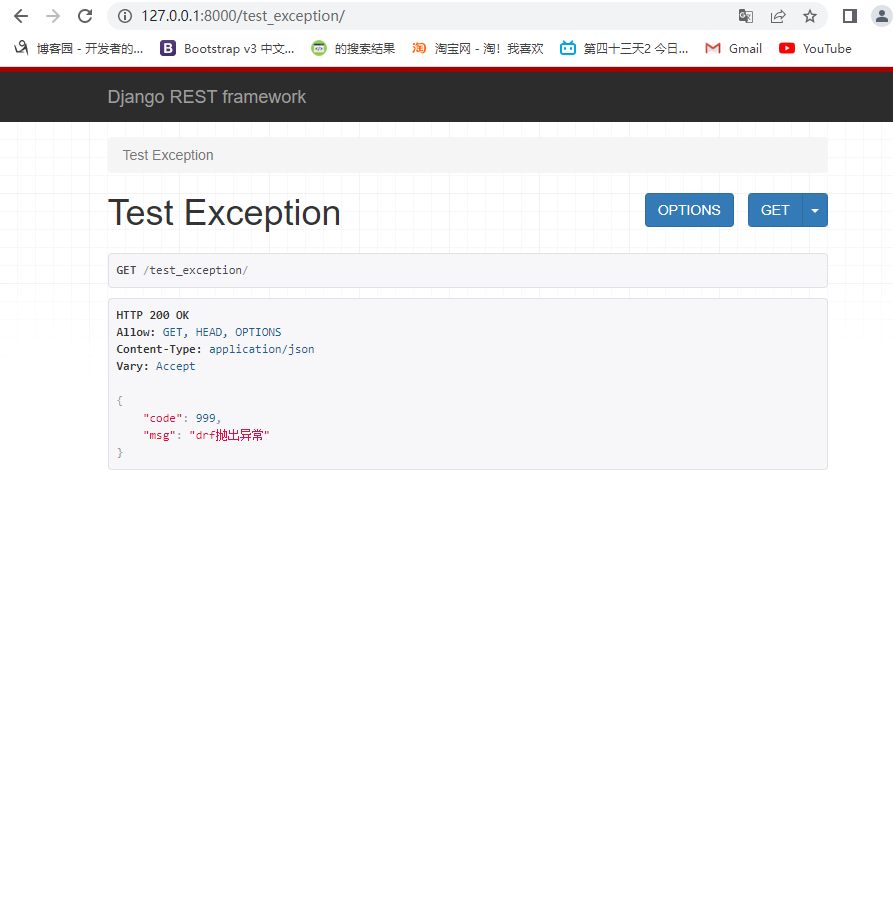
Task: Bookmark this page with the star icon
Action: 810,16
